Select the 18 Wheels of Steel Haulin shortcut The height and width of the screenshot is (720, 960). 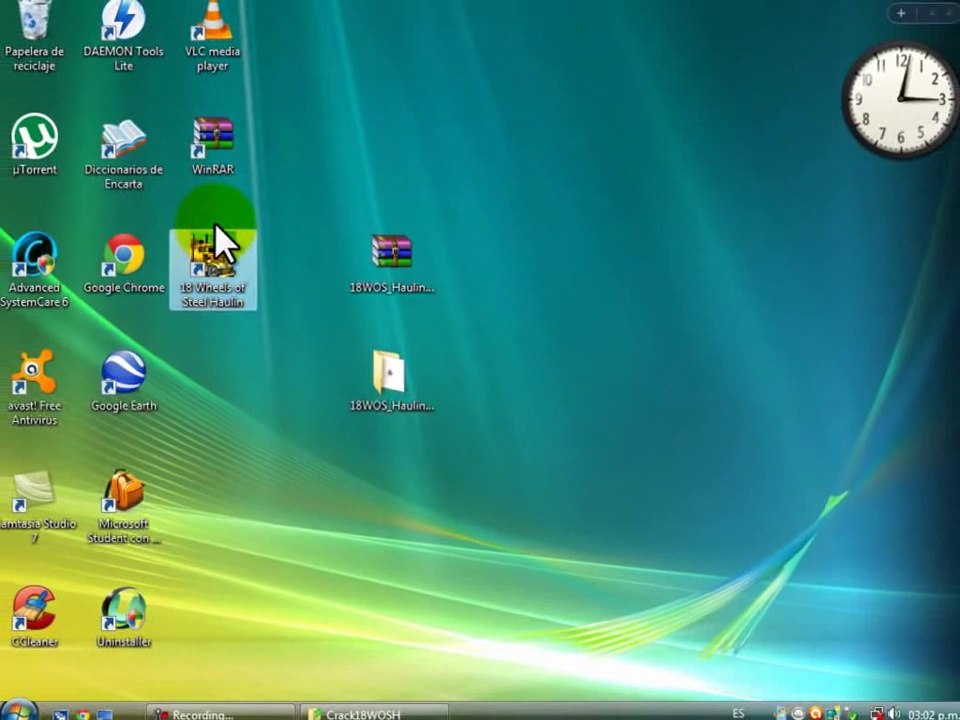pyautogui.click(x=212, y=270)
